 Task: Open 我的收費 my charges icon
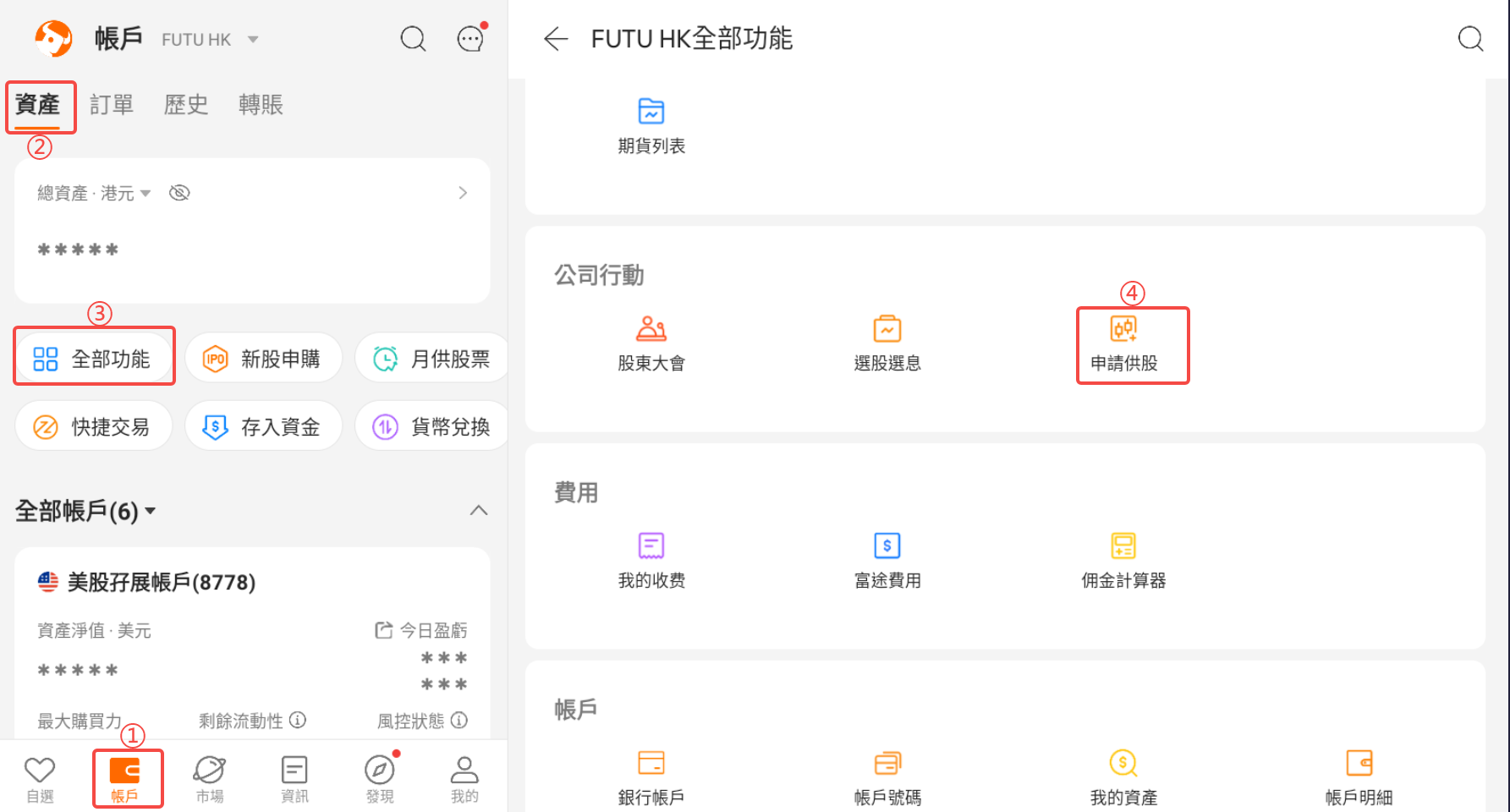coord(651,546)
